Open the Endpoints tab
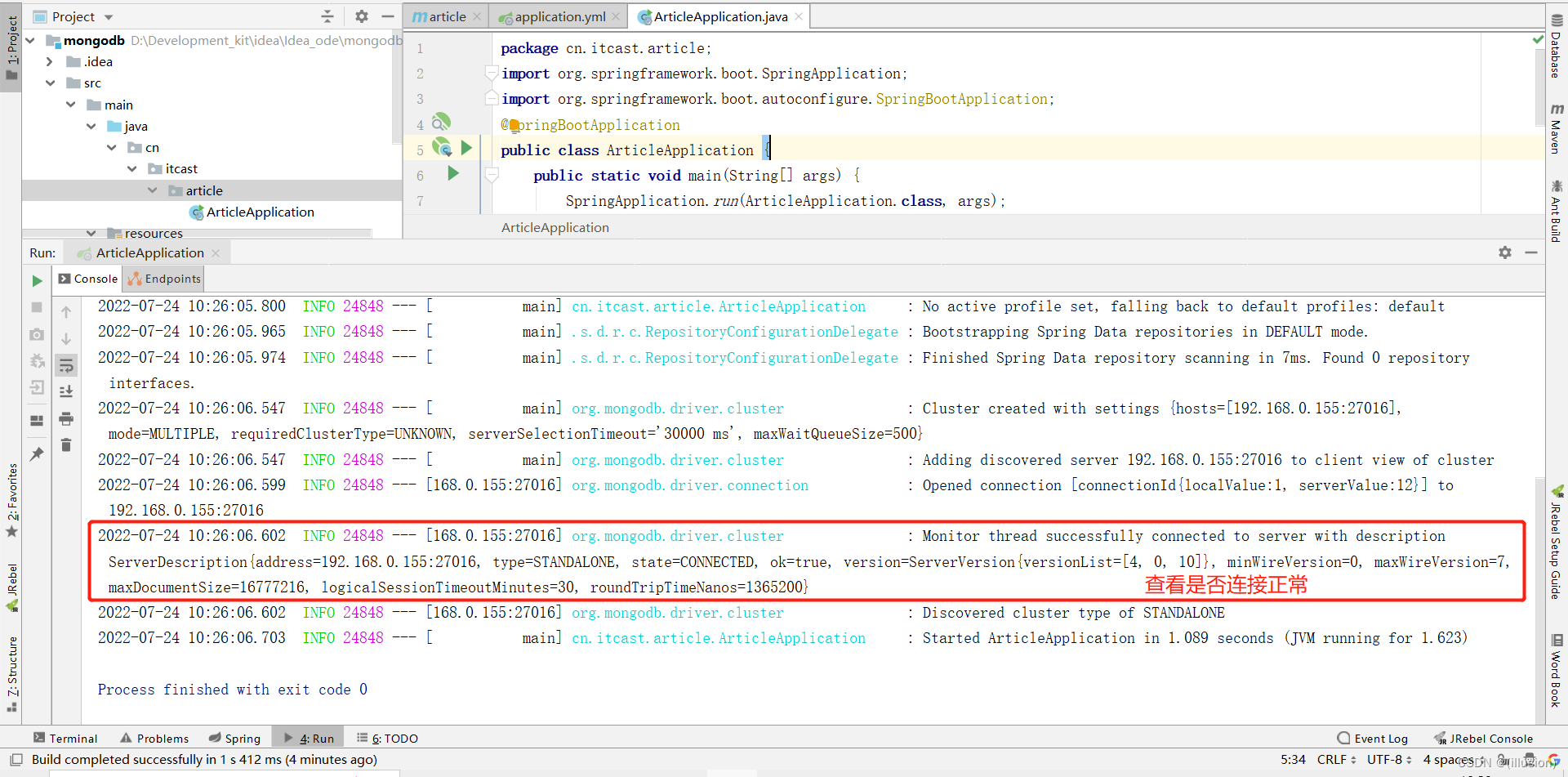1568x777 pixels. click(163, 279)
